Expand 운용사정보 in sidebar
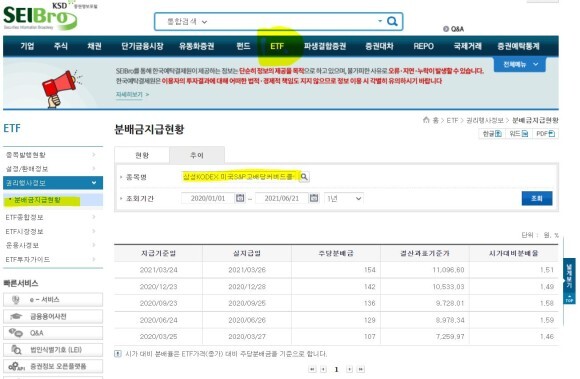 tap(53, 245)
